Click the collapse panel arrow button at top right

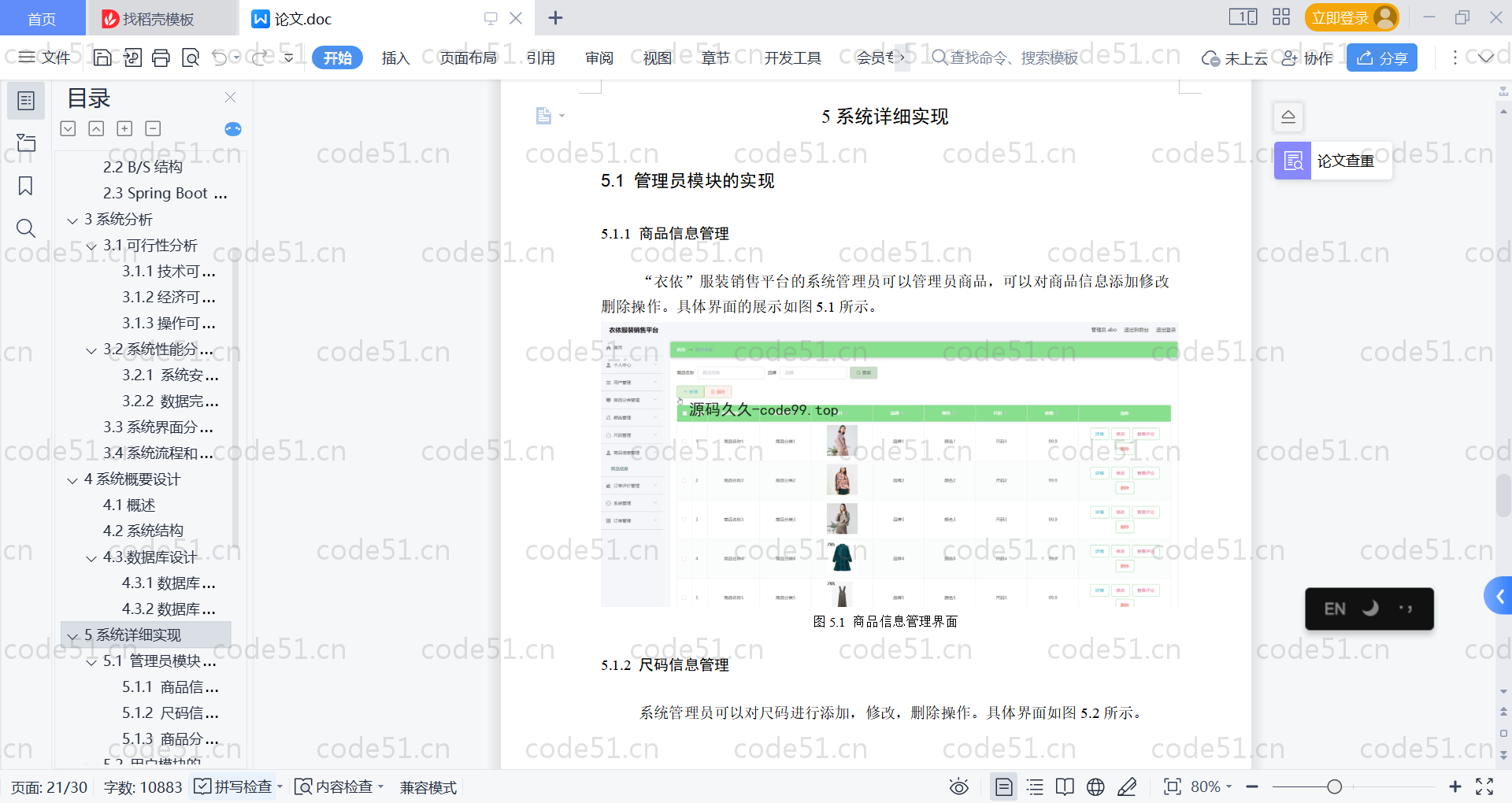[1288, 117]
